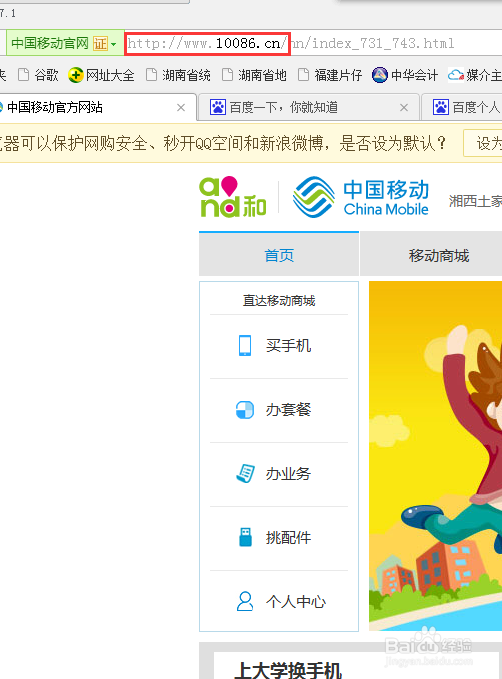This screenshot has height=679, width=502.
Task: Click the green 'and 和' brand logo
Action: (233, 197)
